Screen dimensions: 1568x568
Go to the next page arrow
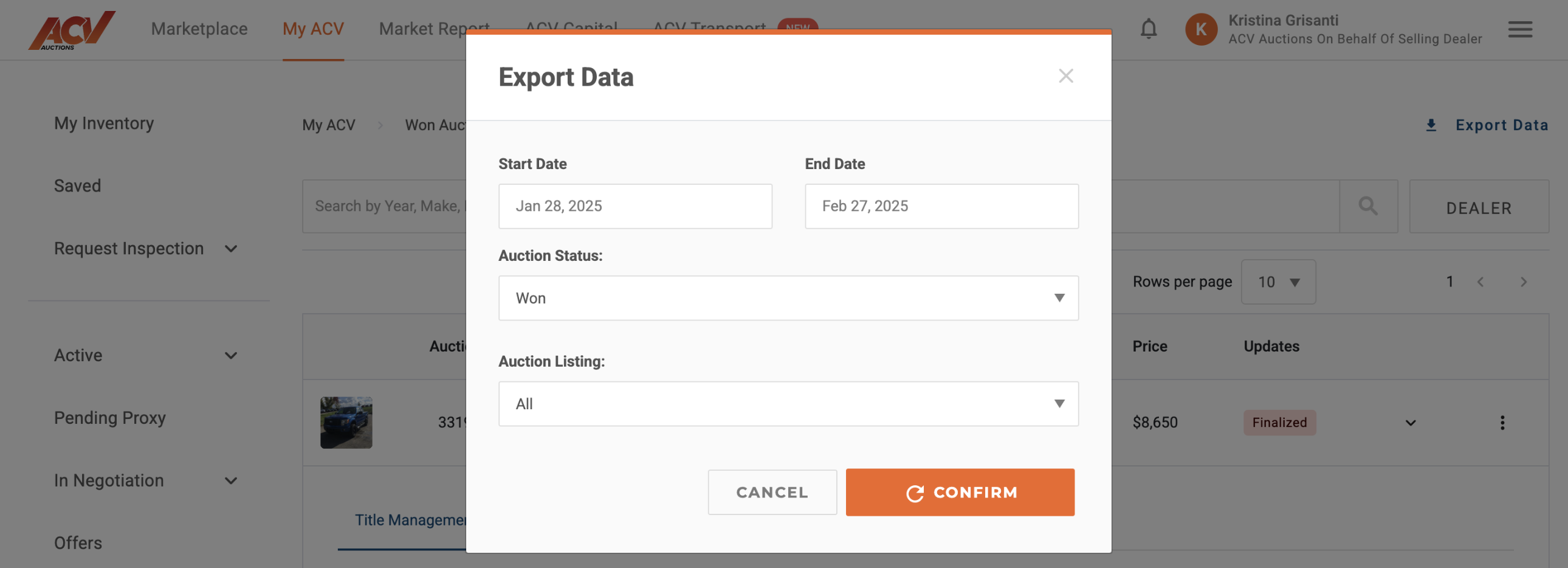click(1523, 282)
